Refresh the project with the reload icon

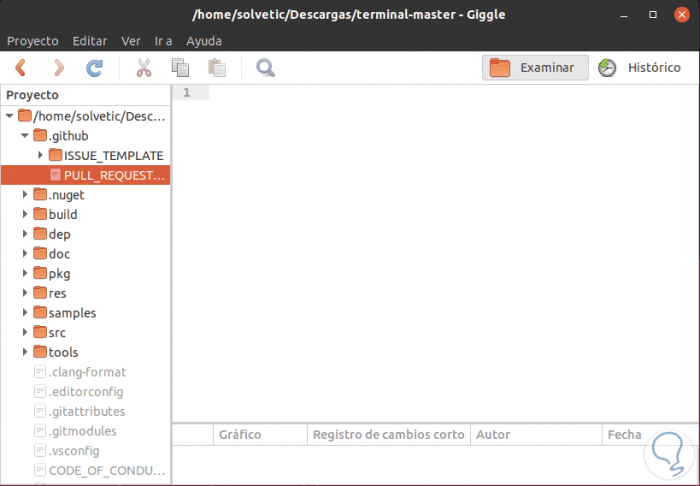[x=95, y=68]
